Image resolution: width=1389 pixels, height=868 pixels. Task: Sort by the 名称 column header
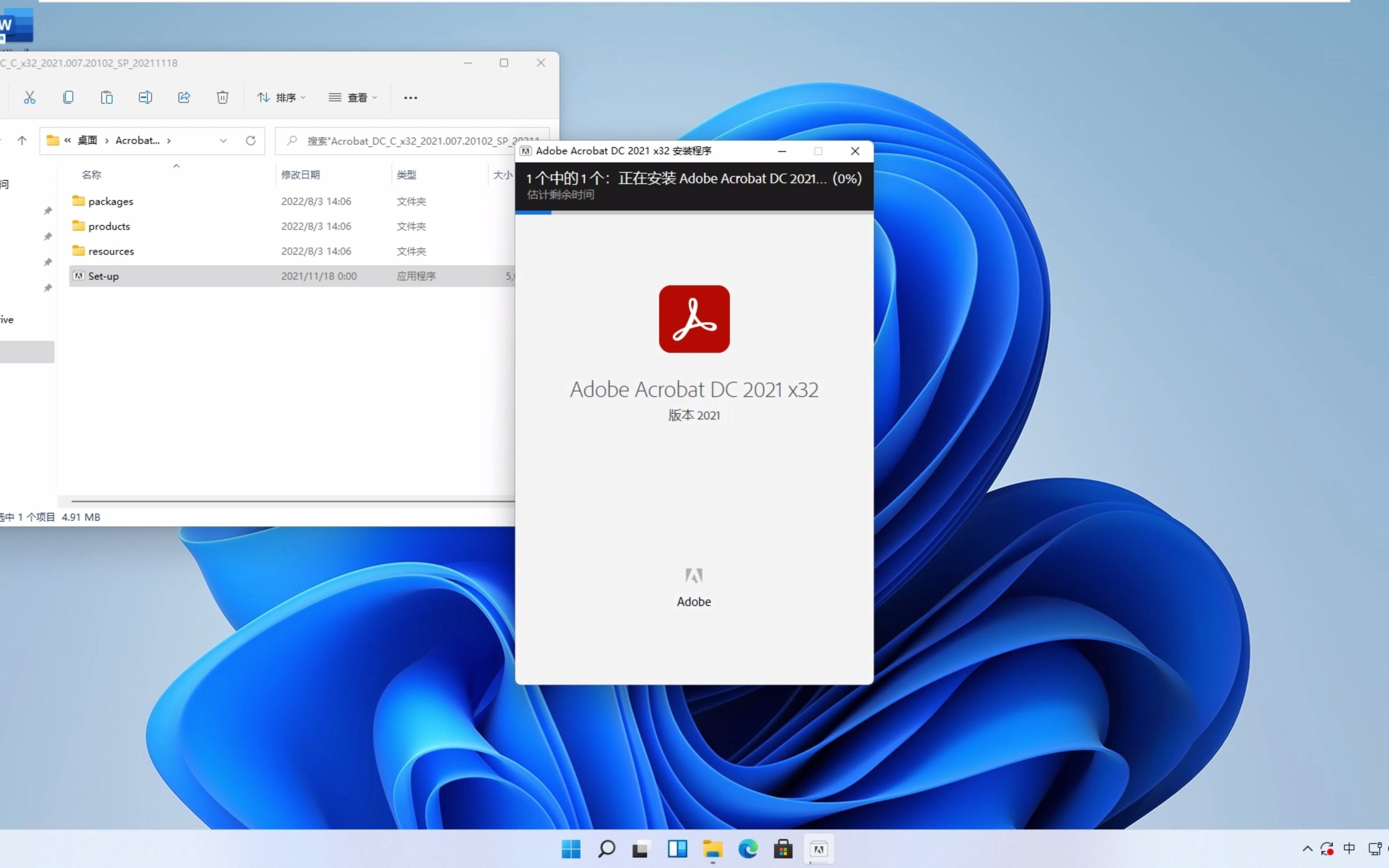point(92,175)
